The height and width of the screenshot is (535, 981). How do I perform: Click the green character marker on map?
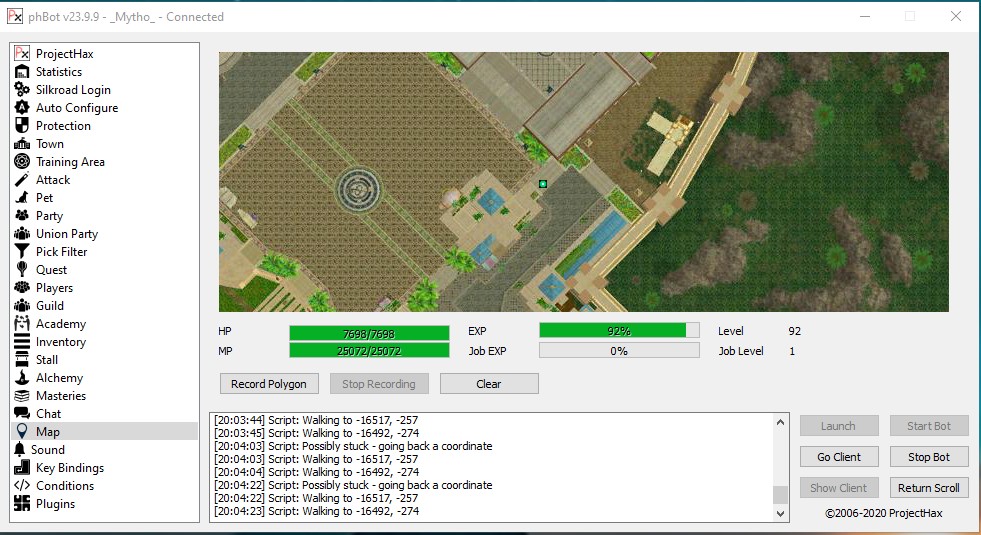[x=543, y=184]
